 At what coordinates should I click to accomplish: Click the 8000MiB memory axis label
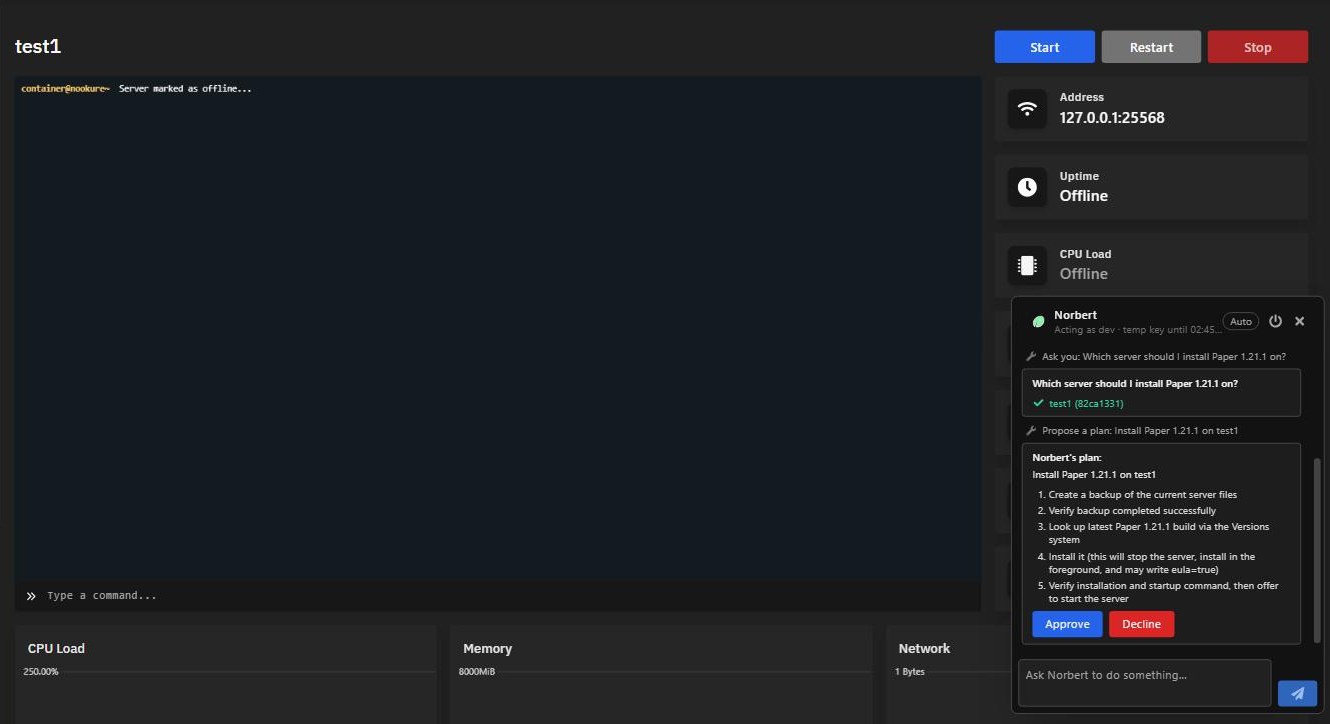coord(477,672)
